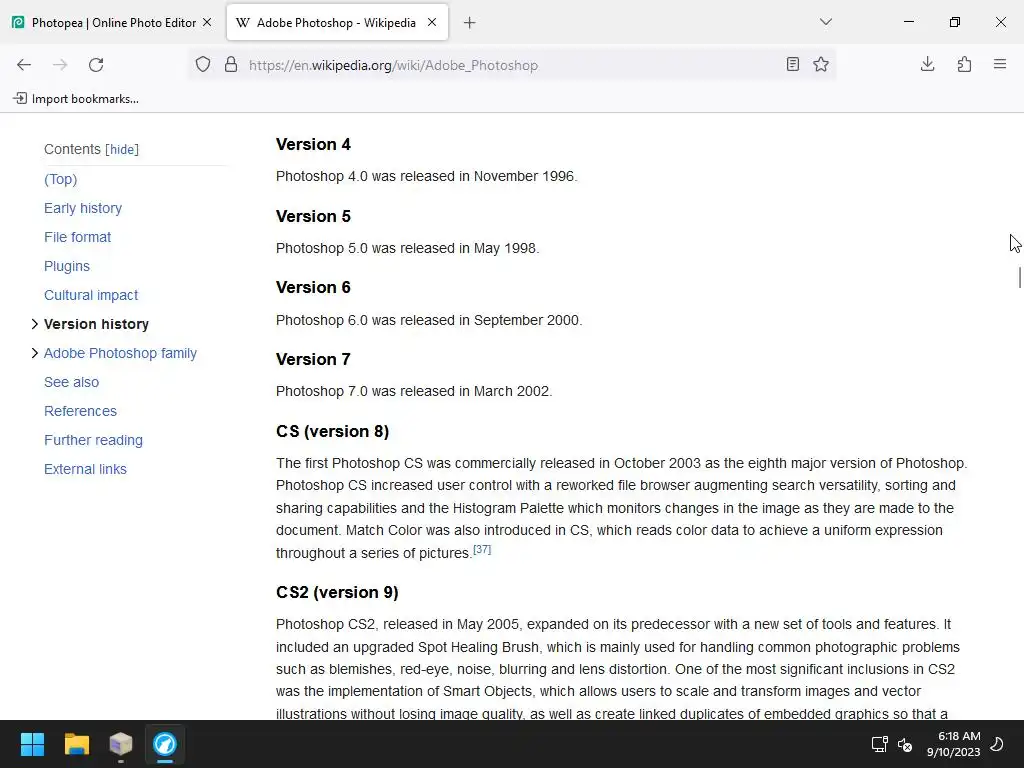
Task: Go back with the browser back arrow
Action: [24, 65]
